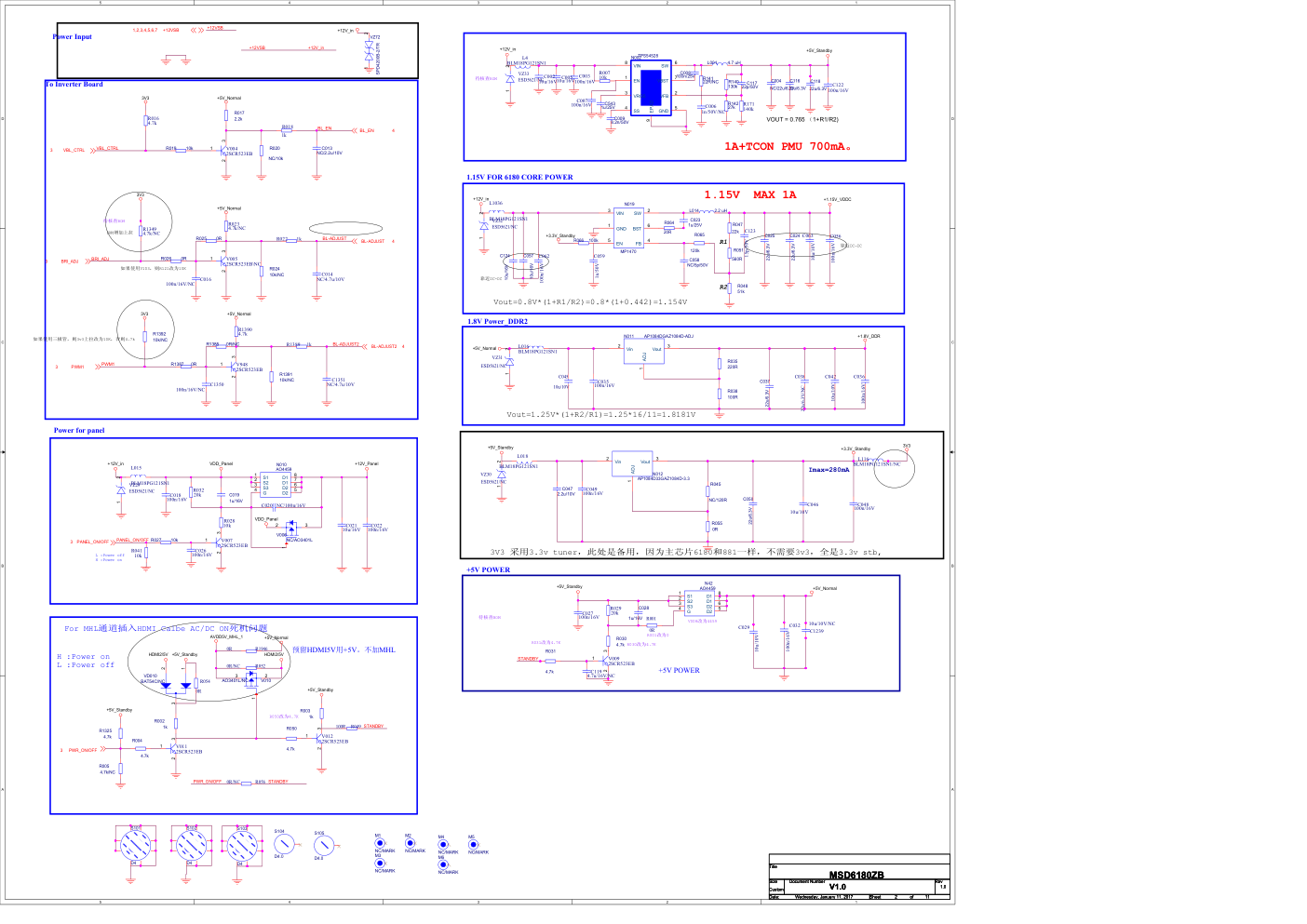Image resolution: width=1307 pixels, height=924 pixels.
Task: Click the M5 NC/MARK fiducial
Action: 472,843
